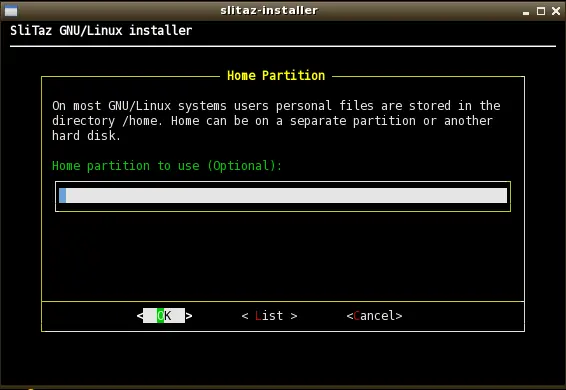Select the 'Home Partition' dialog title

[276, 75]
